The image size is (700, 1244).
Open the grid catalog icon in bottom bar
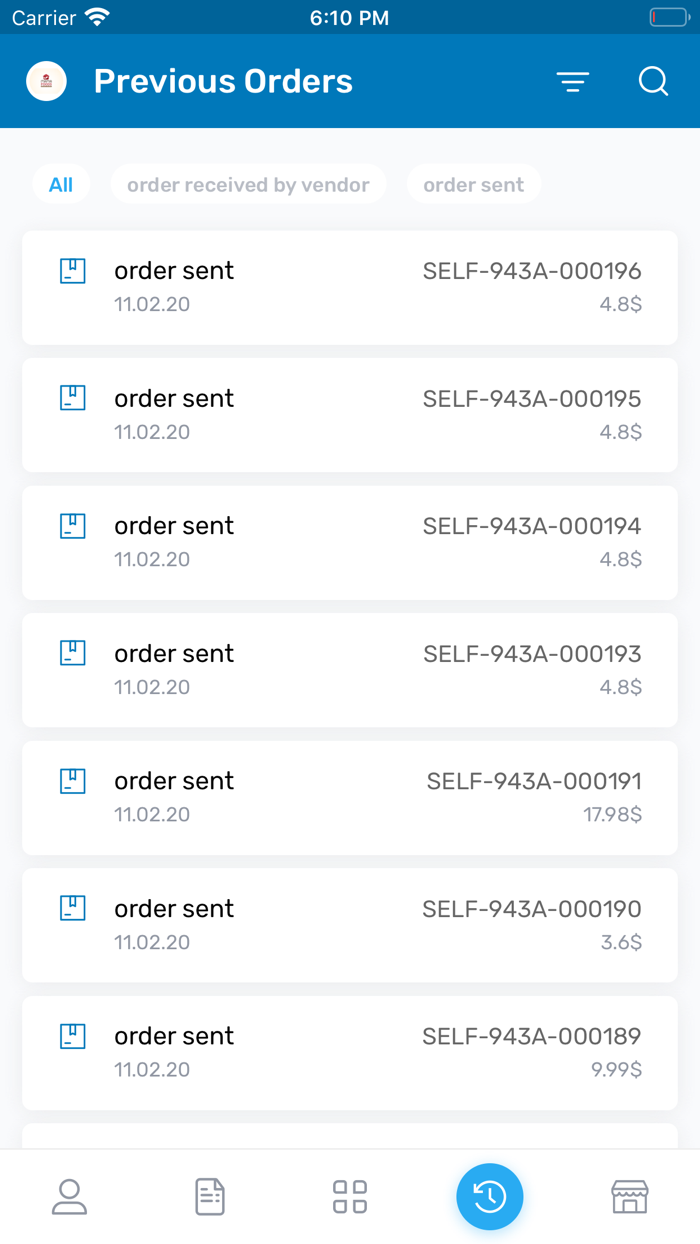pyautogui.click(x=349, y=1196)
